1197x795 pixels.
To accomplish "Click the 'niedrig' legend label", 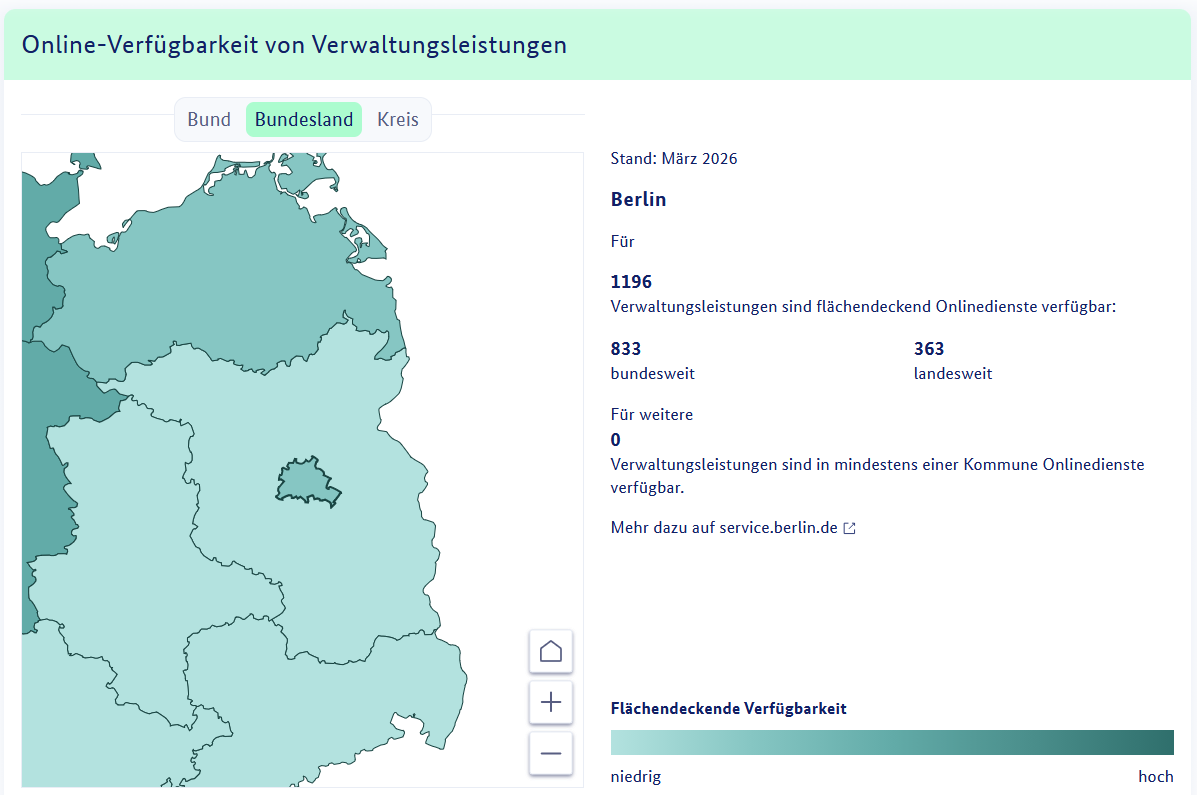I will tap(636, 777).
